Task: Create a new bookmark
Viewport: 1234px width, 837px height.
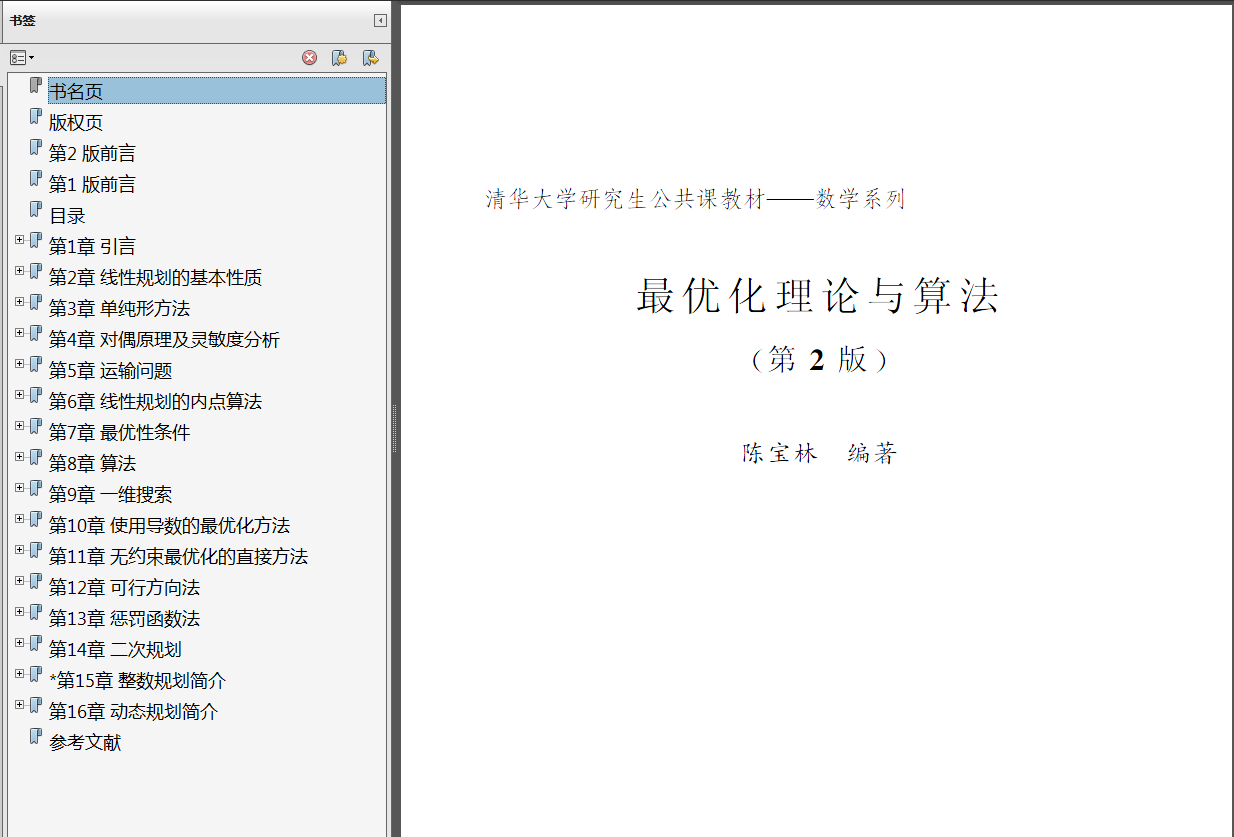Action: [x=340, y=58]
